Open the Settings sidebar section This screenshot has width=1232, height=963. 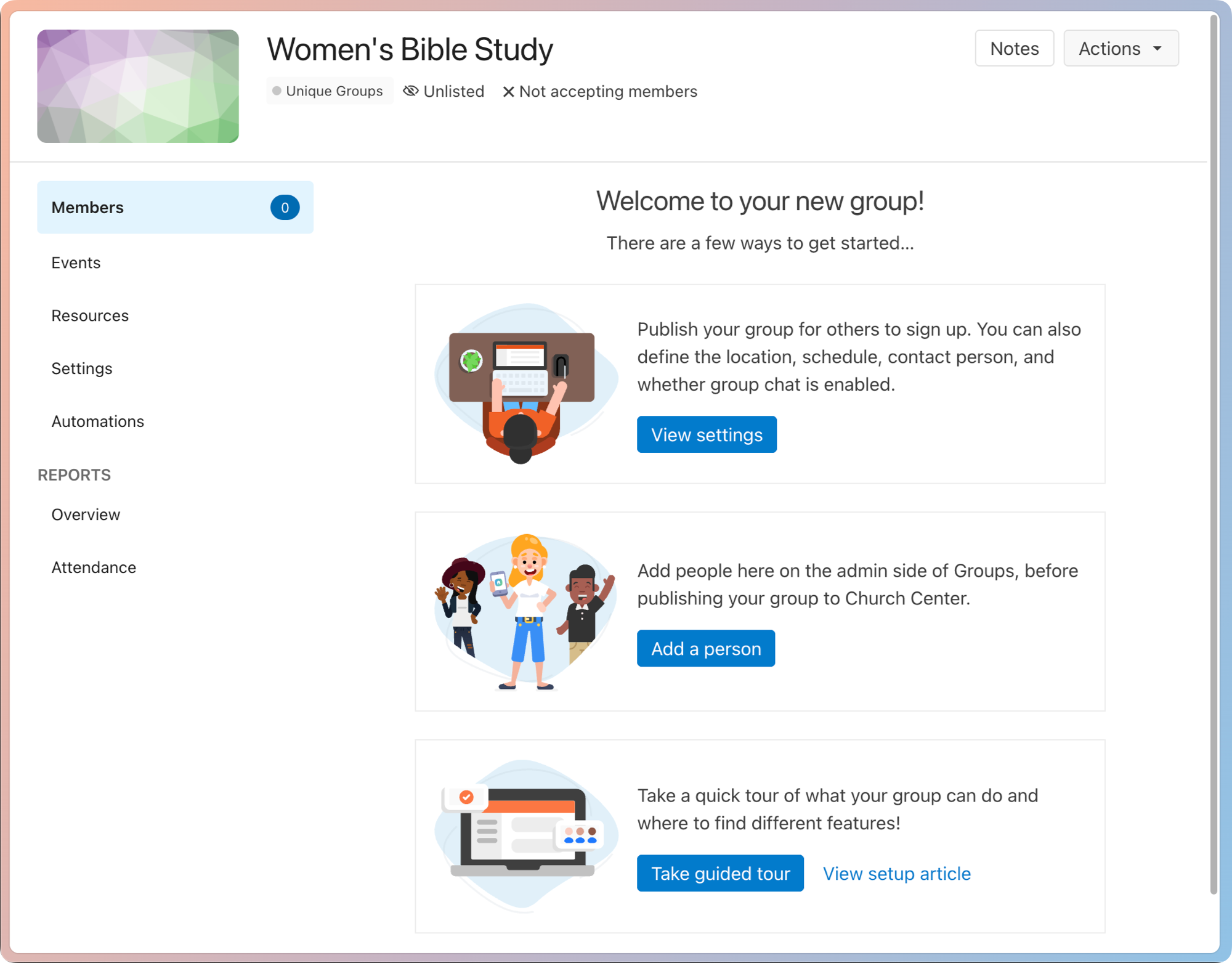point(82,368)
